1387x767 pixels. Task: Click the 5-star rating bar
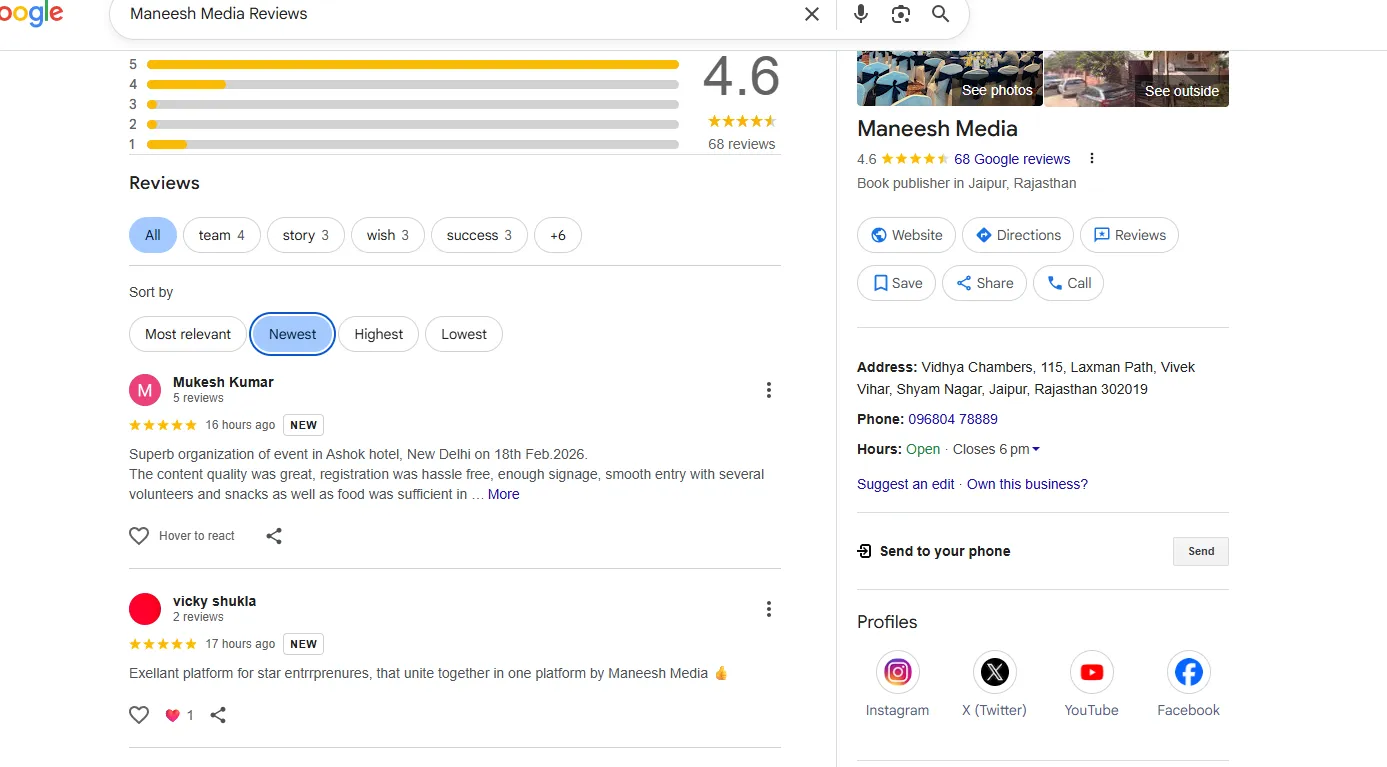412,64
